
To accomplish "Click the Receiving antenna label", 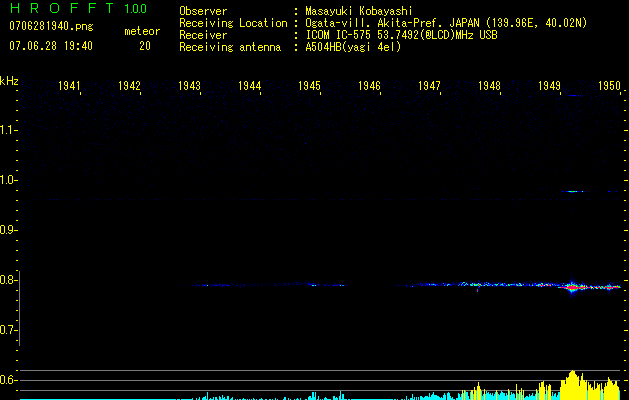I will [x=230, y=47].
